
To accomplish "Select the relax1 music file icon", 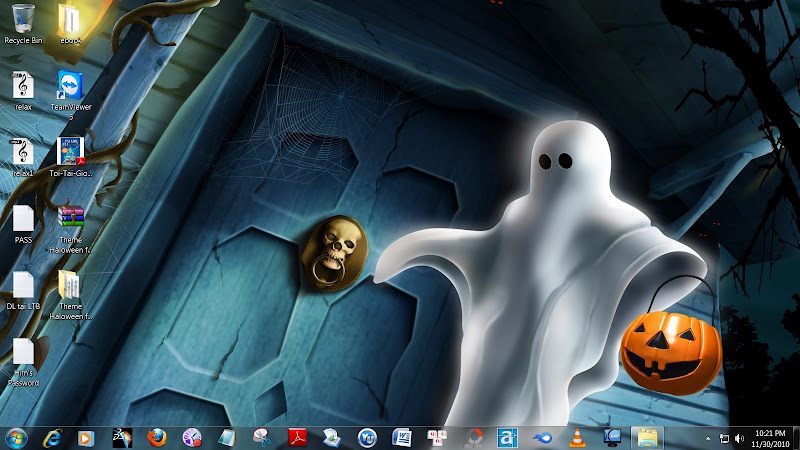I will [23, 157].
